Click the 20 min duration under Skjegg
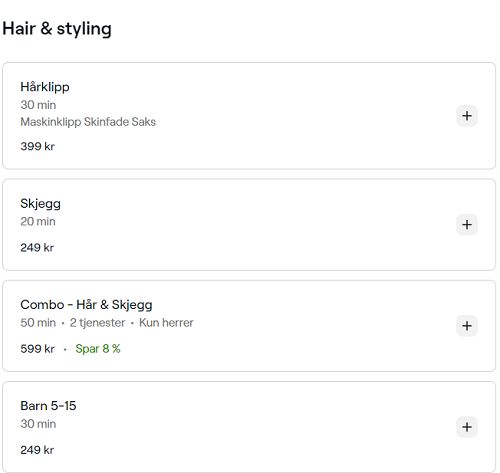This screenshot has height=473, width=500. [x=38, y=222]
